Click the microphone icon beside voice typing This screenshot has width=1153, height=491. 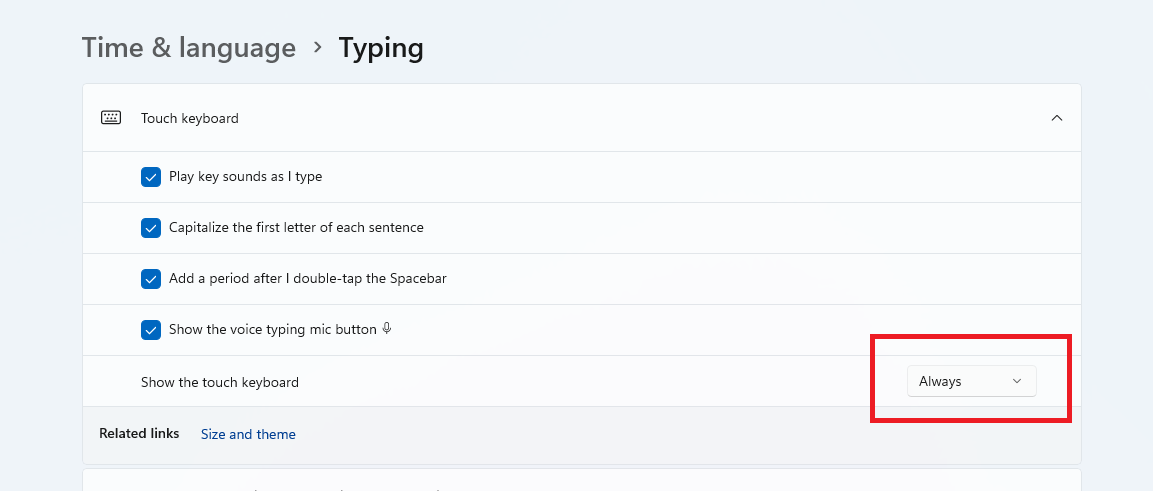coord(387,329)
